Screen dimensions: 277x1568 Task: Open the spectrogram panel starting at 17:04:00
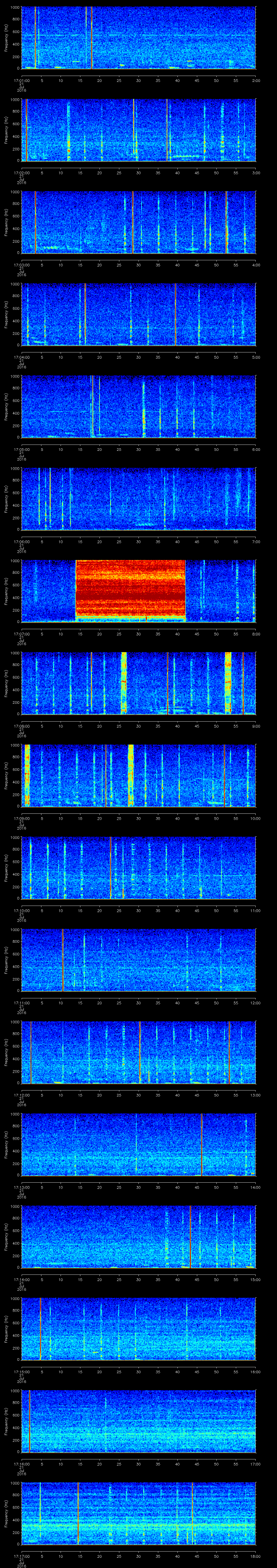[138, 314]
